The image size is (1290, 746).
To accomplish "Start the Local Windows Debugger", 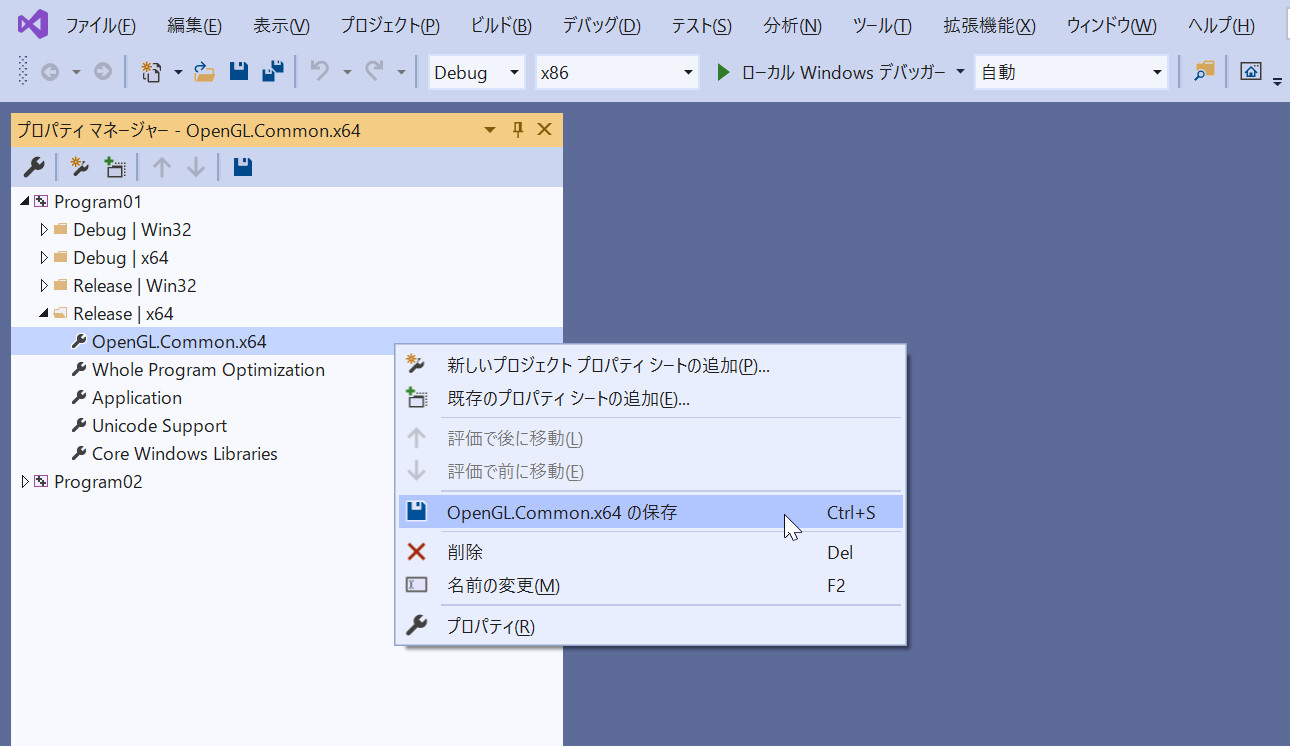I will [724, 72].
